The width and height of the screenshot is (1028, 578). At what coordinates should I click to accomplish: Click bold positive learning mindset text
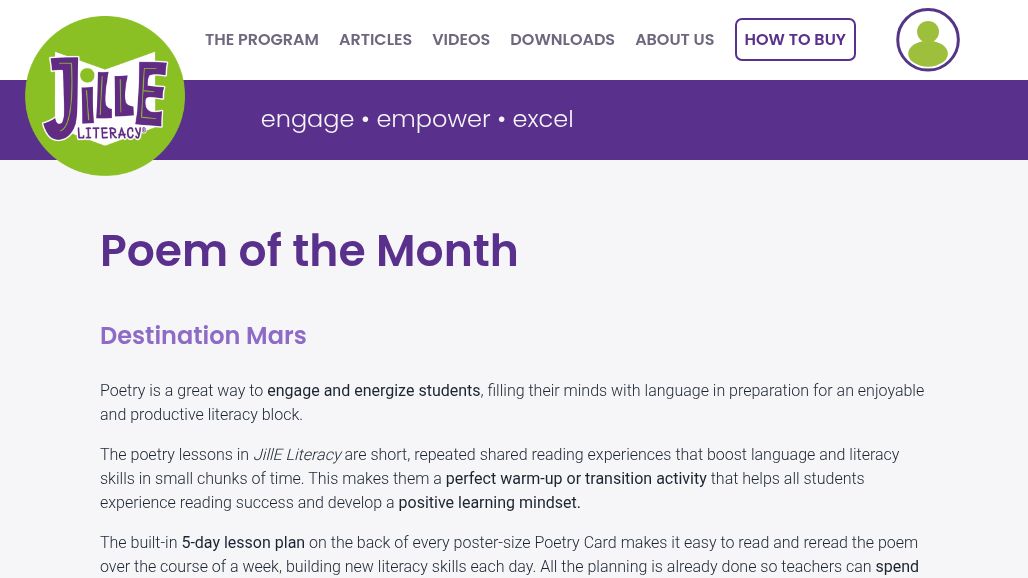[x=489, y=503]
